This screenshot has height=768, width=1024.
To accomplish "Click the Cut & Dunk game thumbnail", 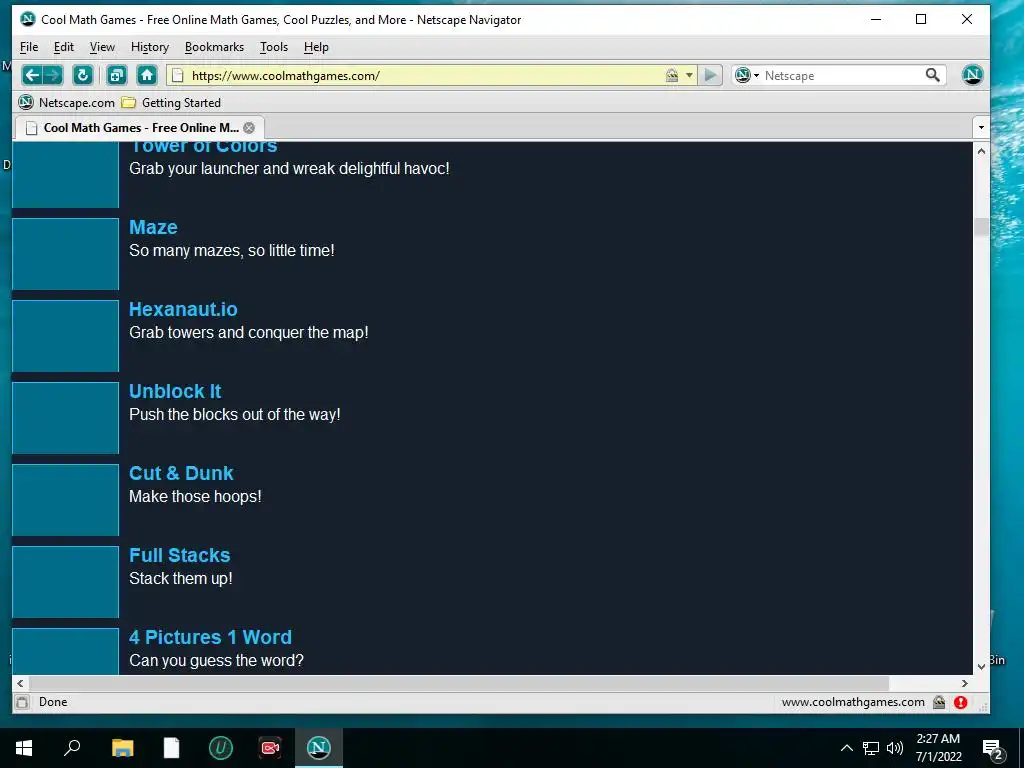I will (x=65, y=500).
